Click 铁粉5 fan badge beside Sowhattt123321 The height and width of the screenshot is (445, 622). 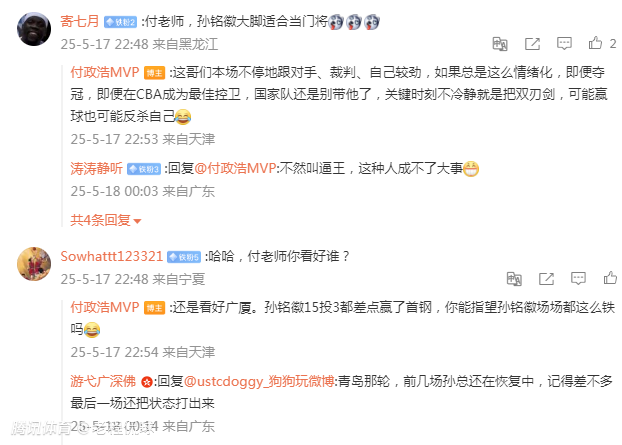coord(184,257)
